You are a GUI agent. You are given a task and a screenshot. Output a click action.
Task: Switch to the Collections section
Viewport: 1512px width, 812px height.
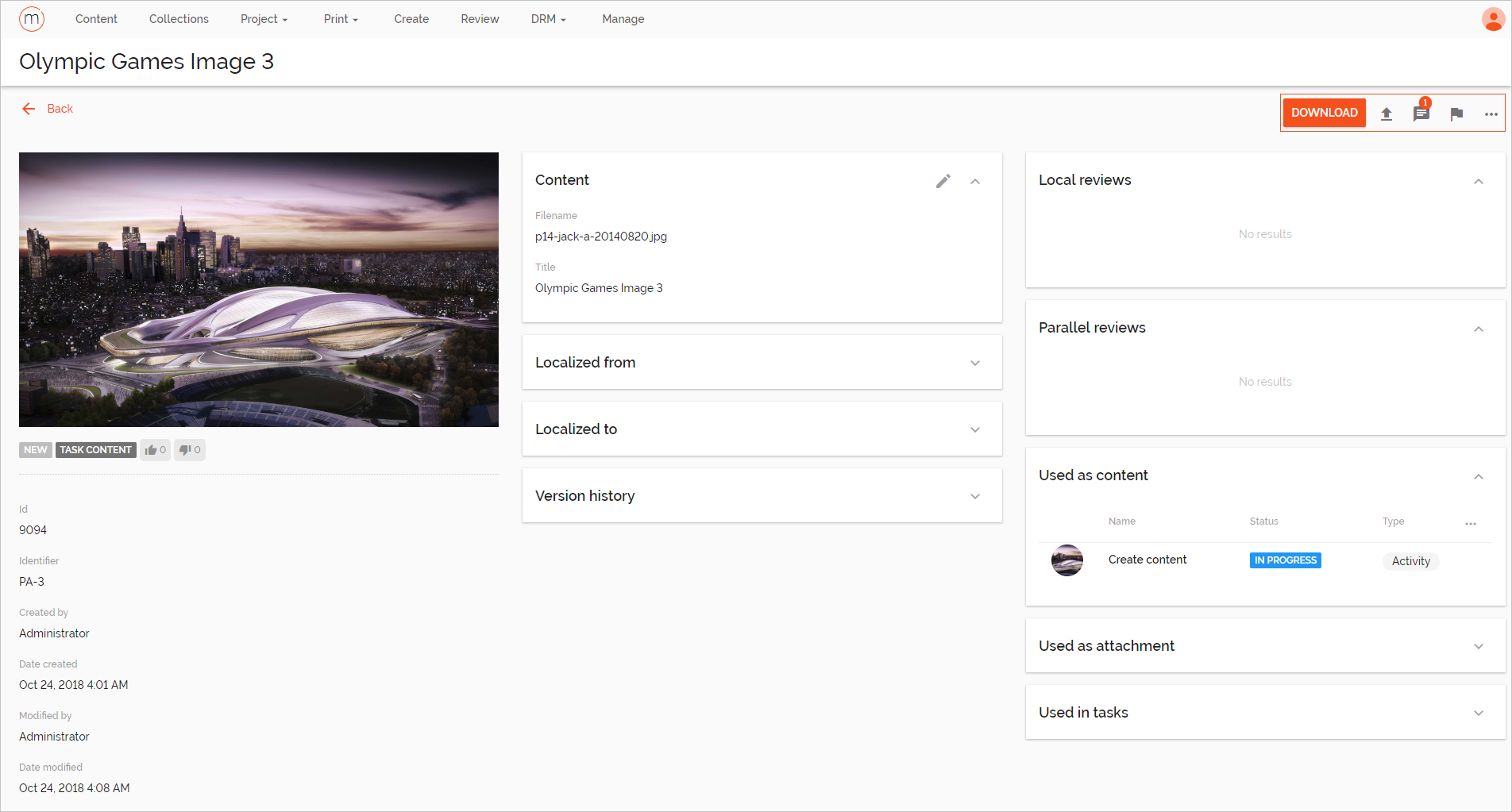pyautogui.click(x=179, y=18)
